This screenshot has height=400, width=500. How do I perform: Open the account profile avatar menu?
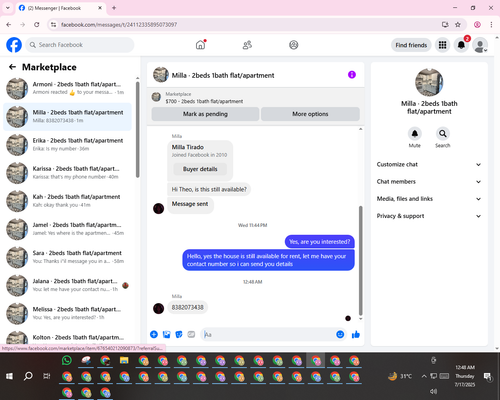(x=480, y=45)
